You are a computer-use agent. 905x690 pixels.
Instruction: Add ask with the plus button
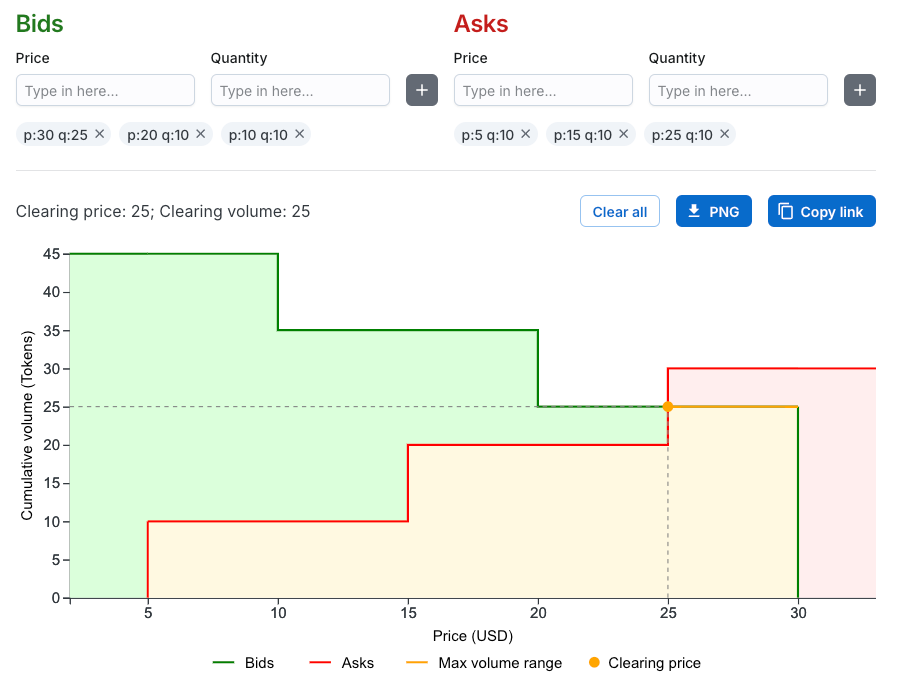(x=860, y=90)
